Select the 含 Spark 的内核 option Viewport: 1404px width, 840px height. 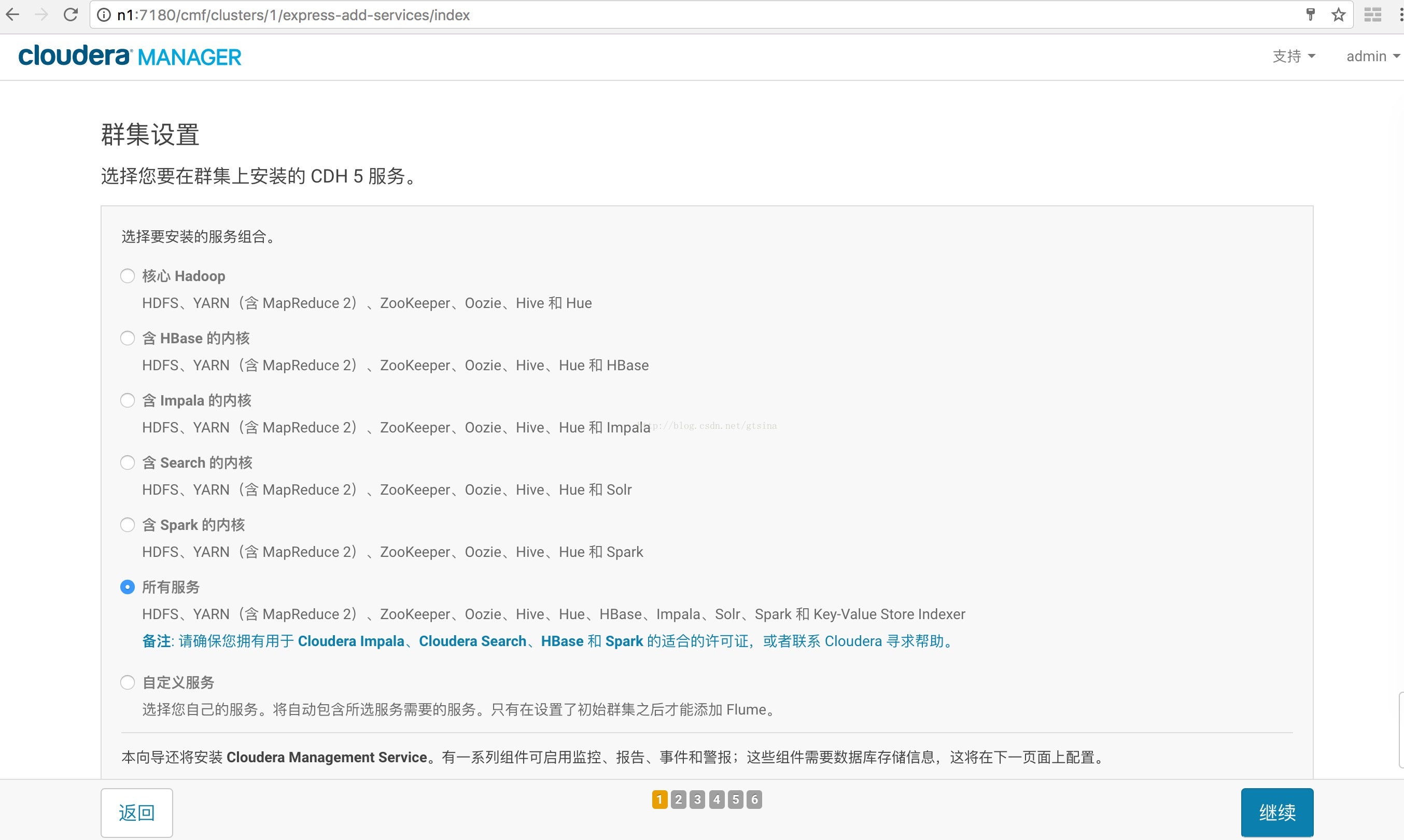click(128, 525)
